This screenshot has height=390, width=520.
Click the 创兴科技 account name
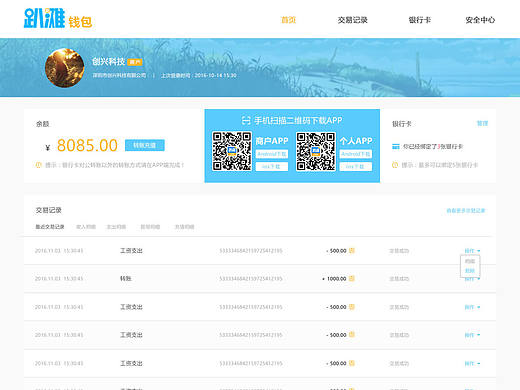109,61
